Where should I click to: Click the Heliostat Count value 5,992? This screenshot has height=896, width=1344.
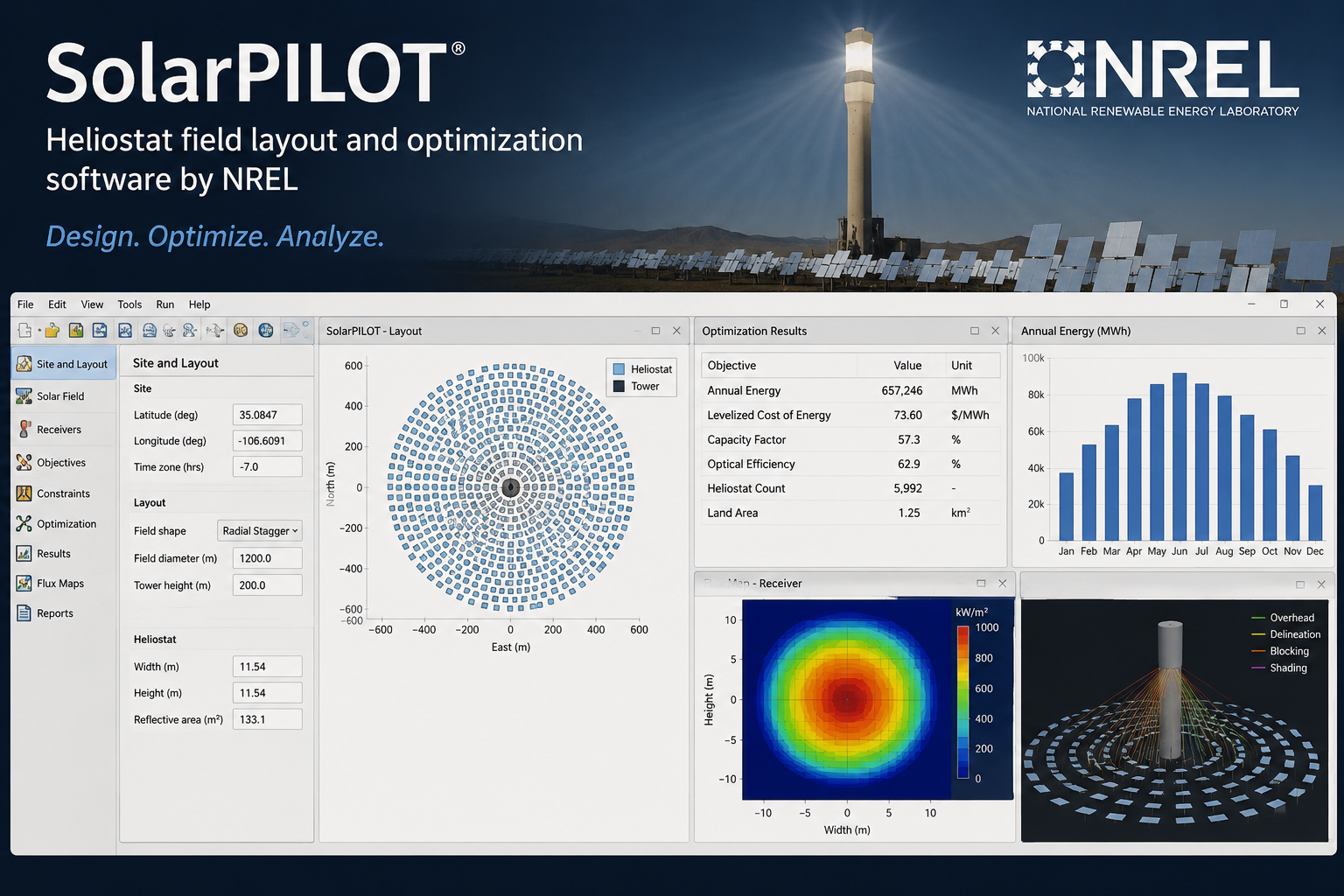tap(908, 489)
